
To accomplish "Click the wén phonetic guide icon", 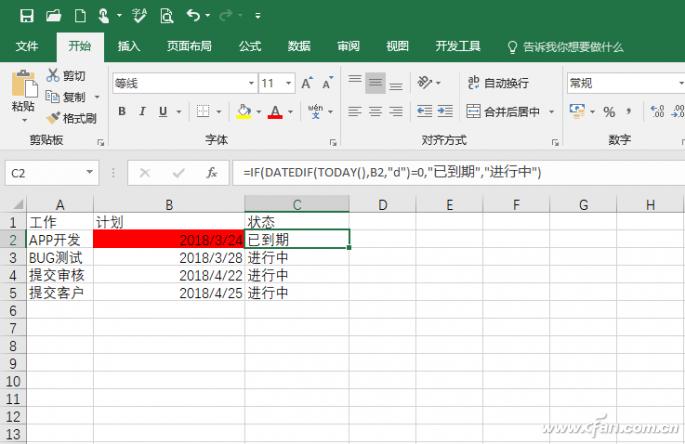I will (x=315, y=111).
